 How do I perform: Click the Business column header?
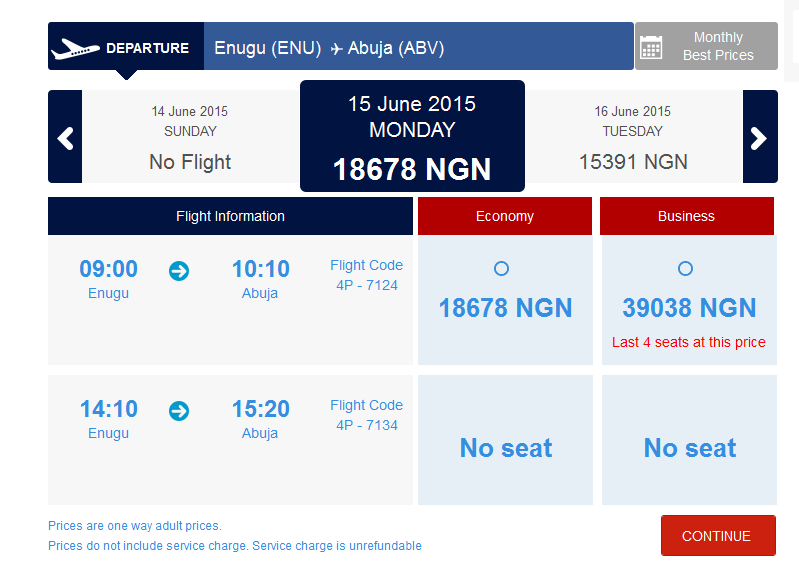coord(687,216)
